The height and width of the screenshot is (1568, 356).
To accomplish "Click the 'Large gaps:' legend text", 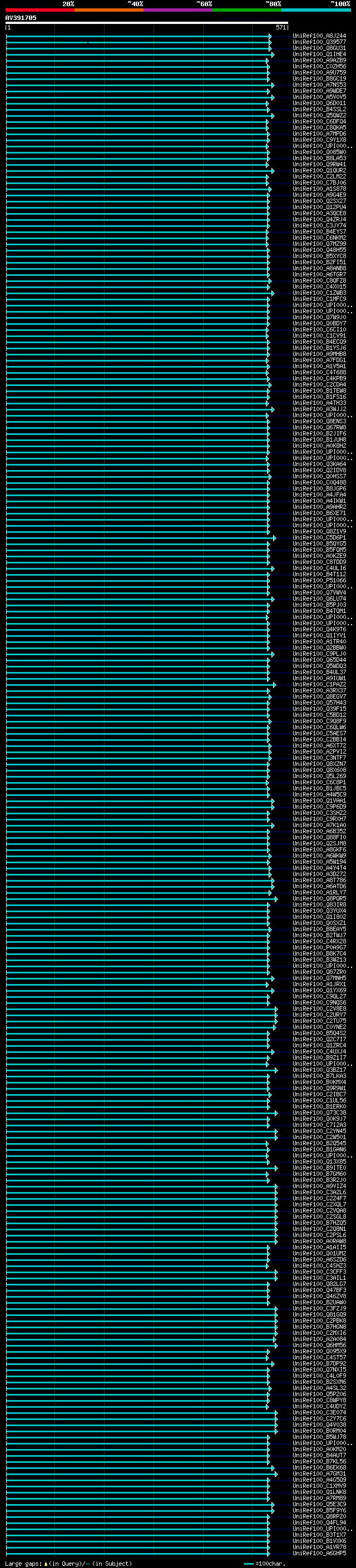I will coord(23,1563).
